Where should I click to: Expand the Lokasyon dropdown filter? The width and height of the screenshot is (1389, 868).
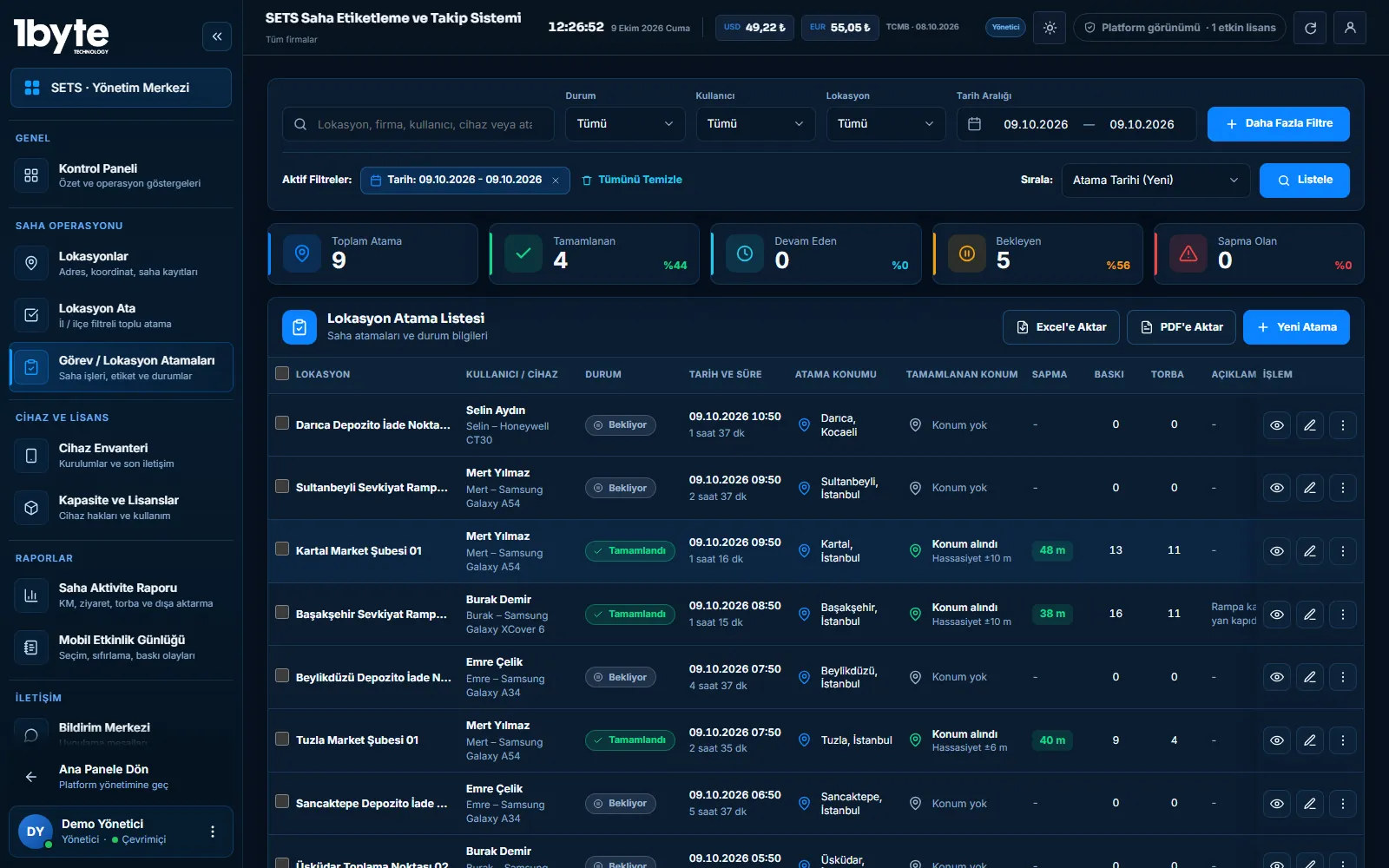[x=885, y=124]
